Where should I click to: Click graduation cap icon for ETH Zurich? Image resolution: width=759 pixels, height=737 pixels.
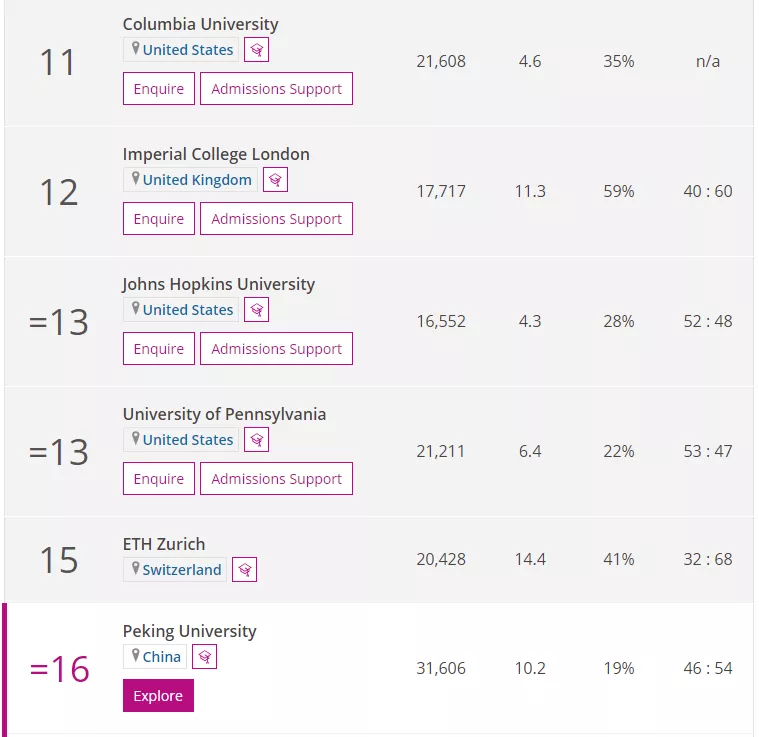click(245, 570)
